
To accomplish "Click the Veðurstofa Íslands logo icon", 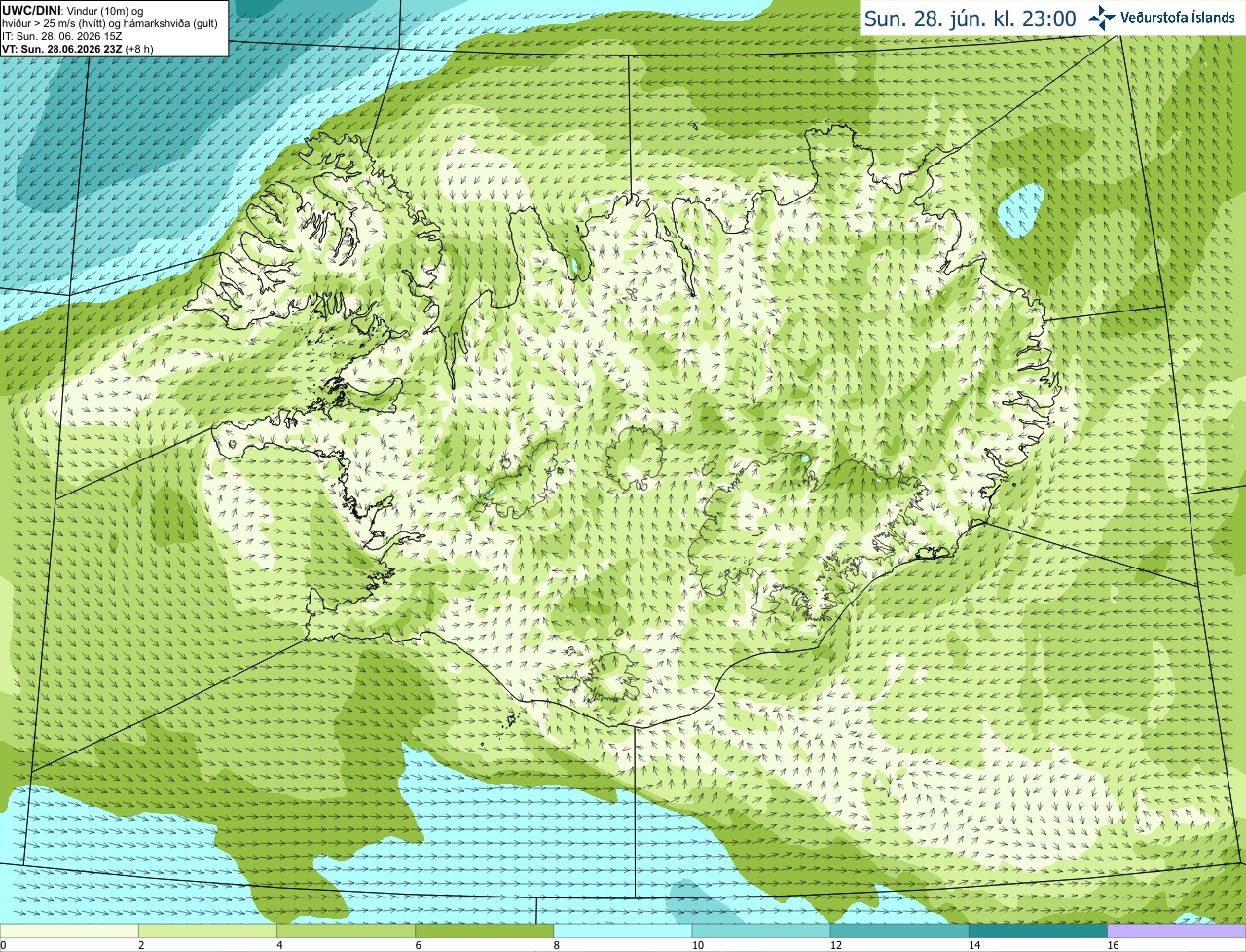I will tap(1102, 18).
